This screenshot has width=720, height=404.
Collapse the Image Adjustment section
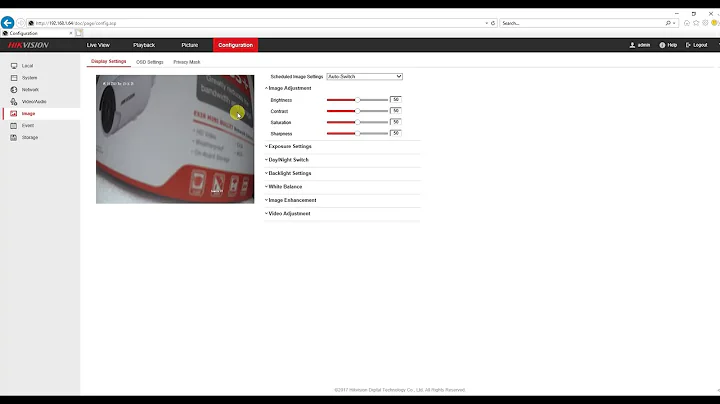pyautogui.click(x=288, y=88)
